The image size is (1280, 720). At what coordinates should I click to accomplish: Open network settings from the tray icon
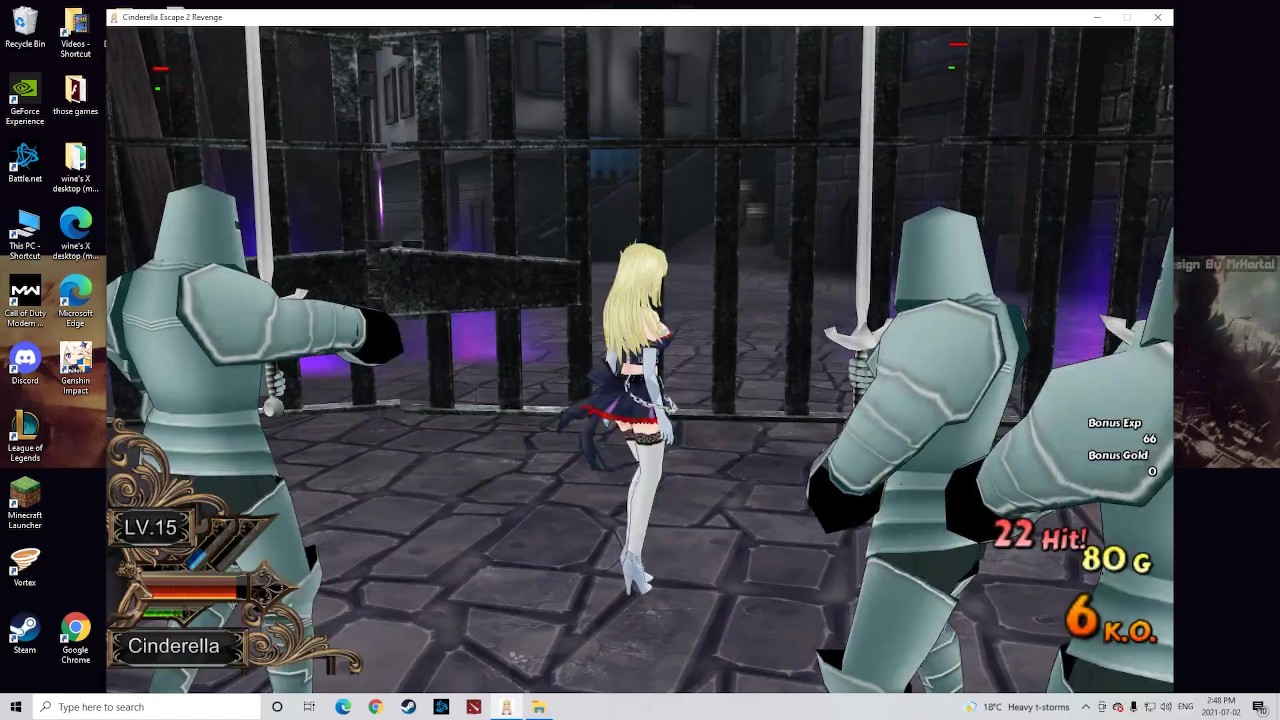click(1150, 707)
